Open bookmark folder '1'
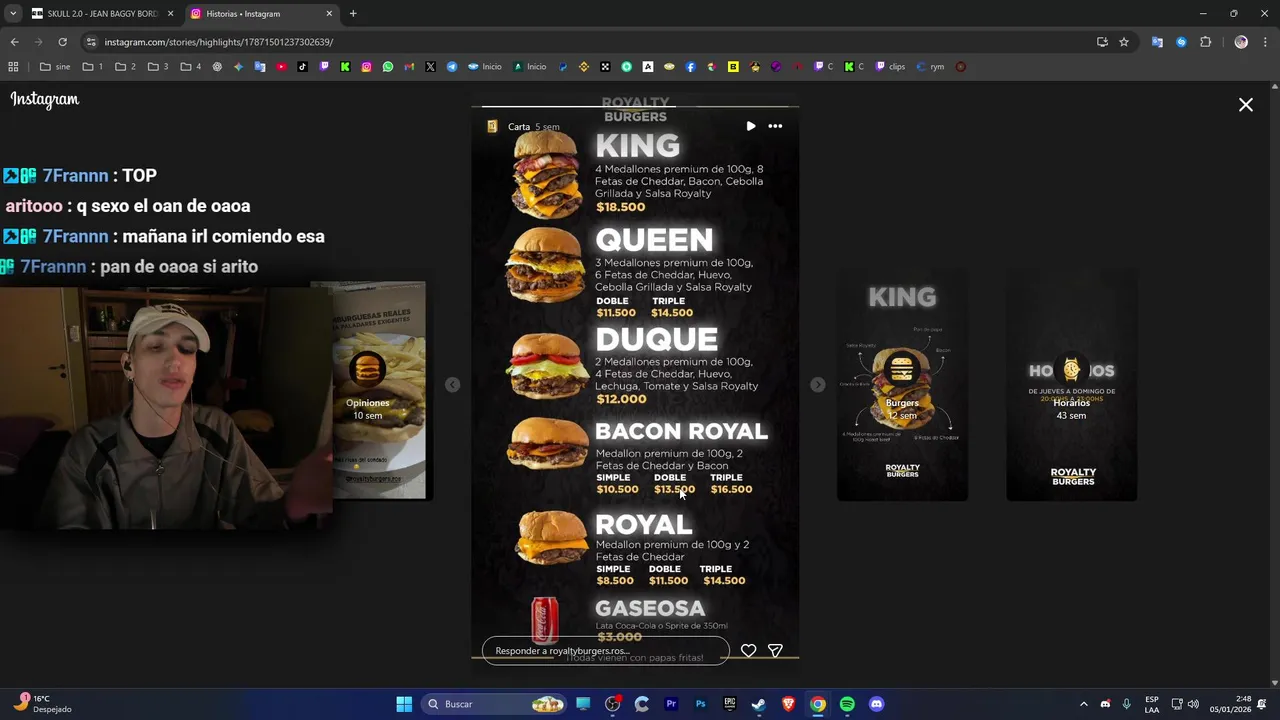This screenshot has width=1280, height=720. pos(93,67)
